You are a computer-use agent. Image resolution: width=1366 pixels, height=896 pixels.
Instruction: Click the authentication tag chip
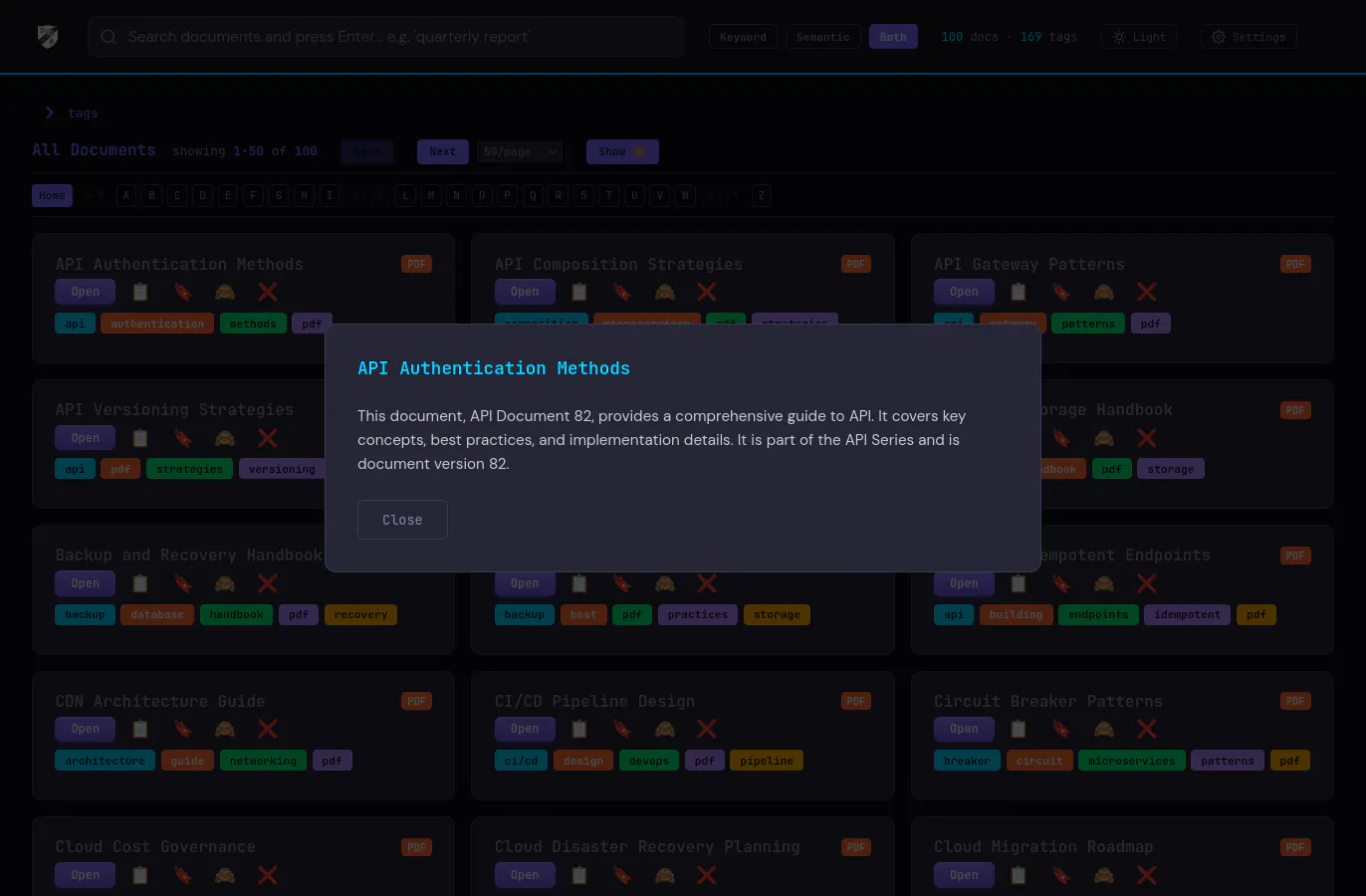click(157, 324)
